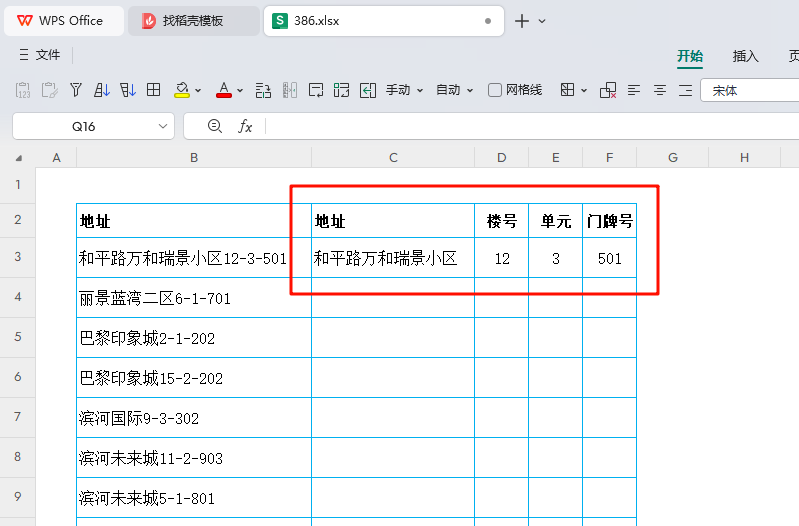This screenshot has width=799, height=526.
Task: Open the 文件 menu
Action: pyautogui.click(x=40, y=55)
